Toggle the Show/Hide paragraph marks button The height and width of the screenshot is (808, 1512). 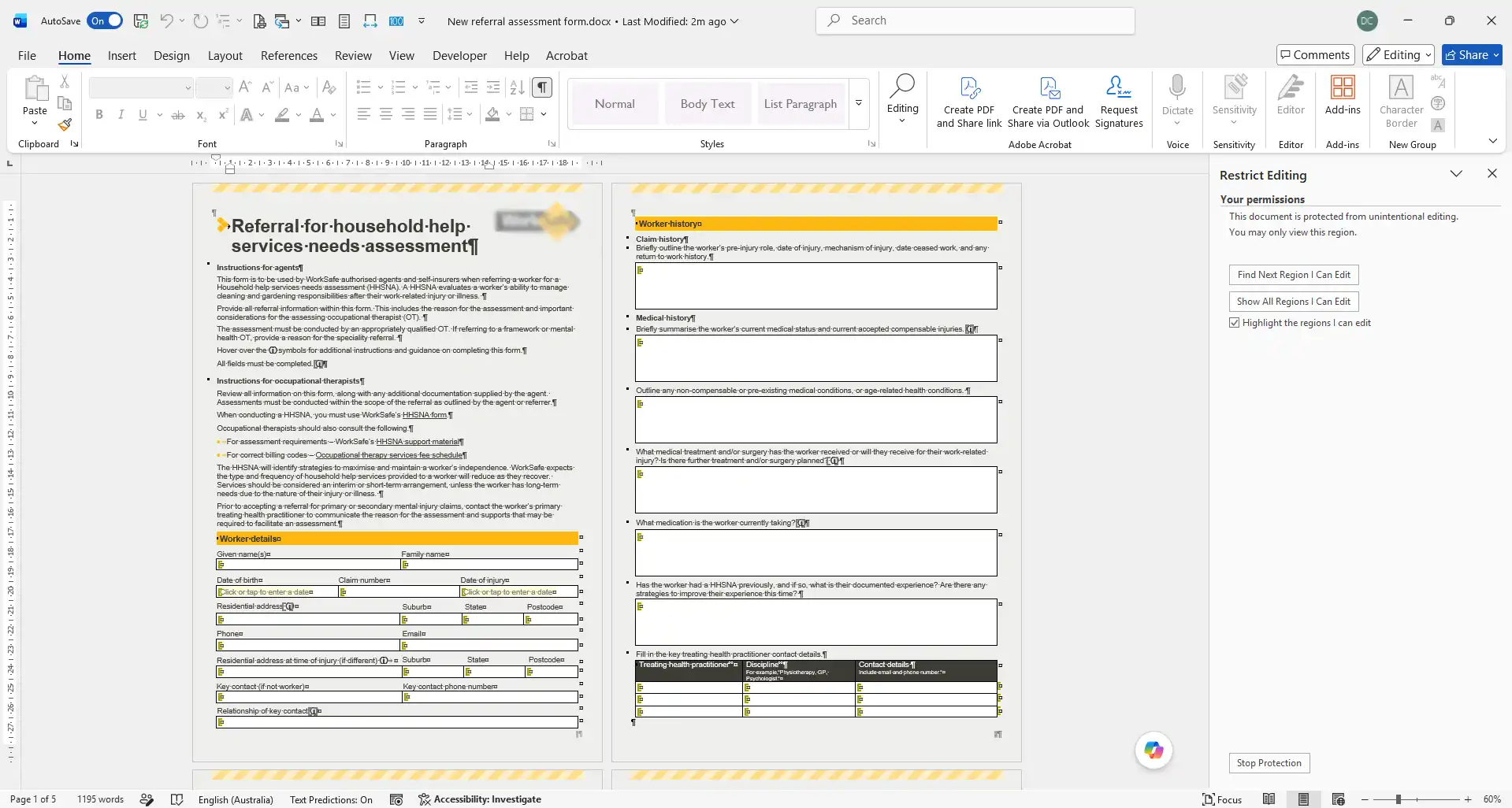click(541, 87)
